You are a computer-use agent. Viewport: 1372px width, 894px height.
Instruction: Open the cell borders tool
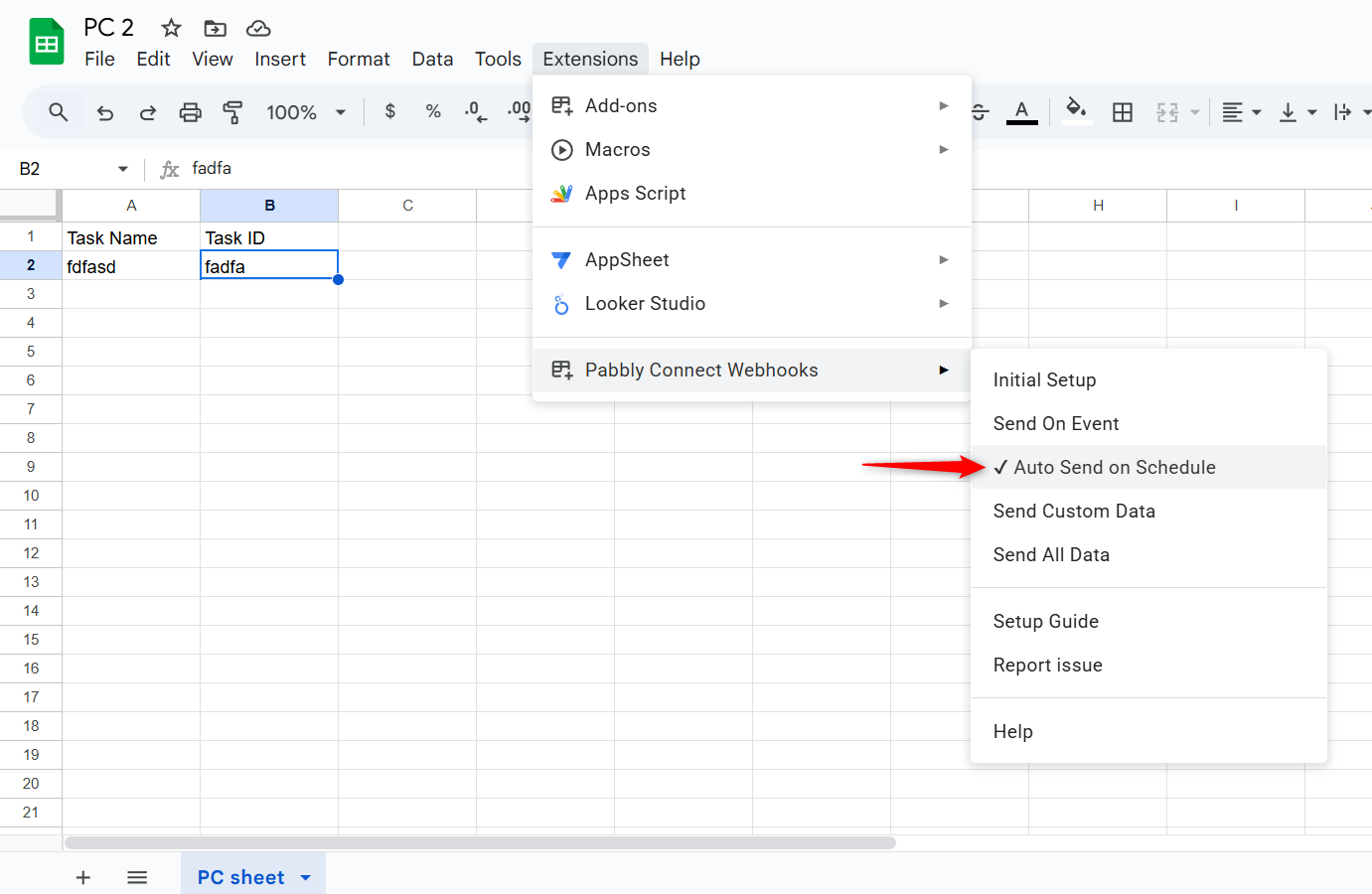tap(1123, 112)
